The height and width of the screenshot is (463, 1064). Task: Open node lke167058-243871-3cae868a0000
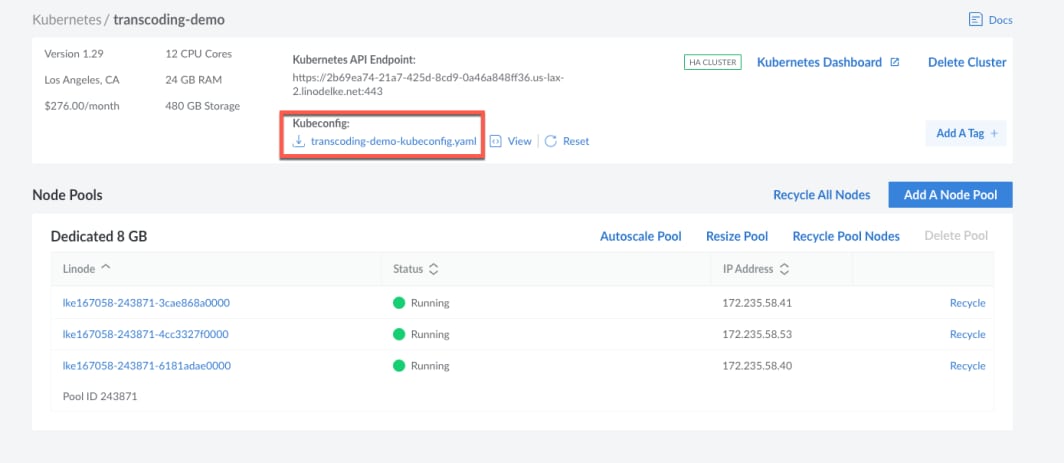tap(146, 303)
